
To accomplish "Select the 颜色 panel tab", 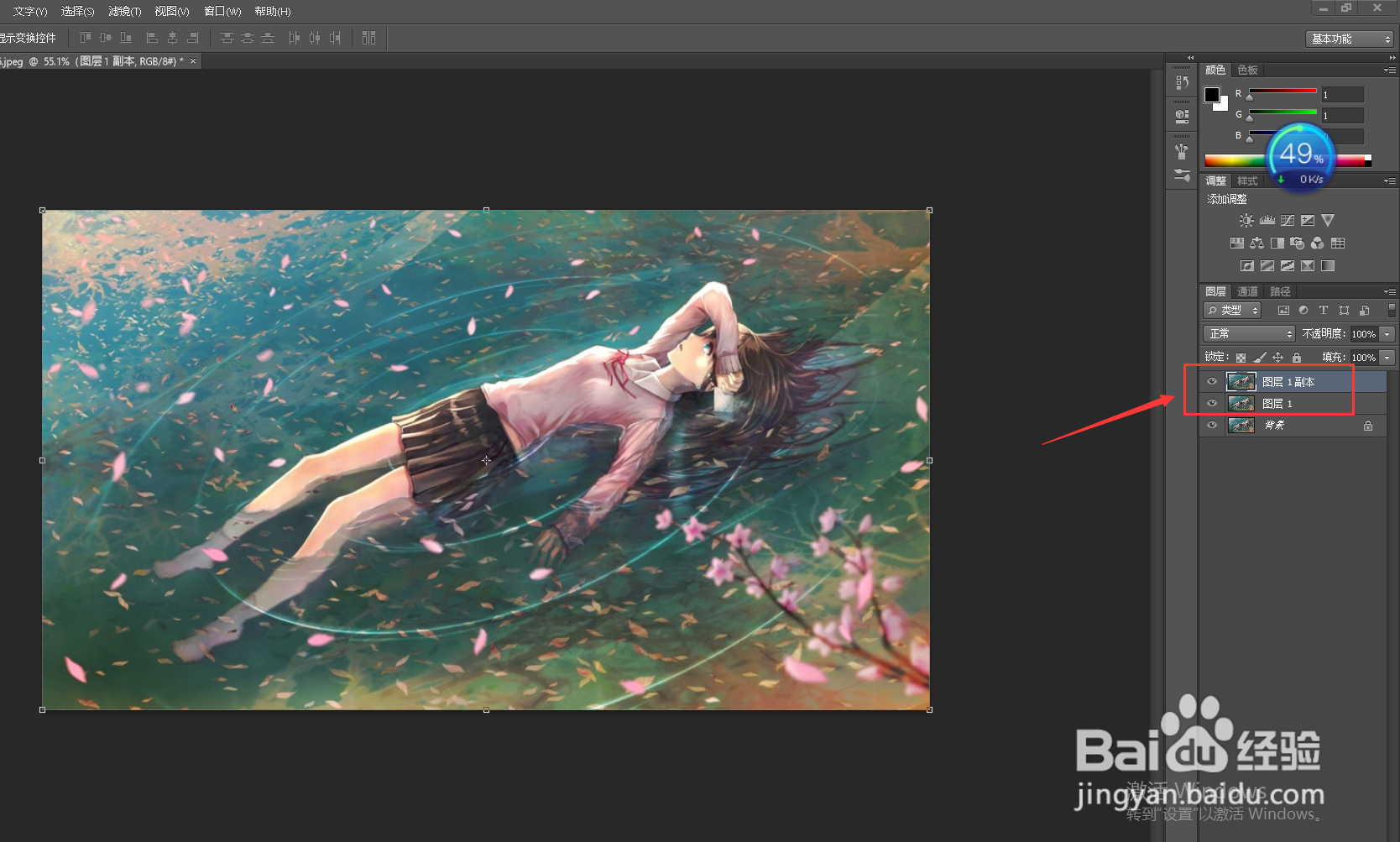I will point(1215,70).
